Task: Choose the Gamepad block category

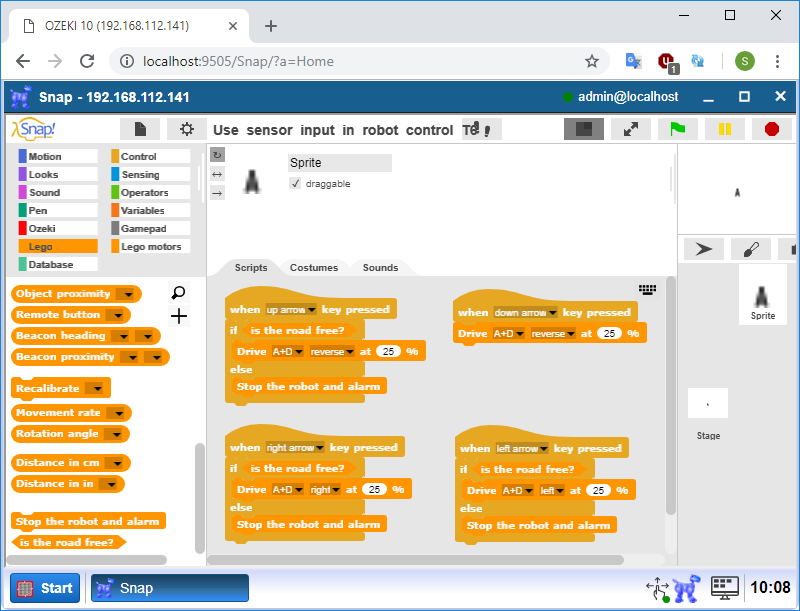Action: pyautogui.click(x=151, y=228)
